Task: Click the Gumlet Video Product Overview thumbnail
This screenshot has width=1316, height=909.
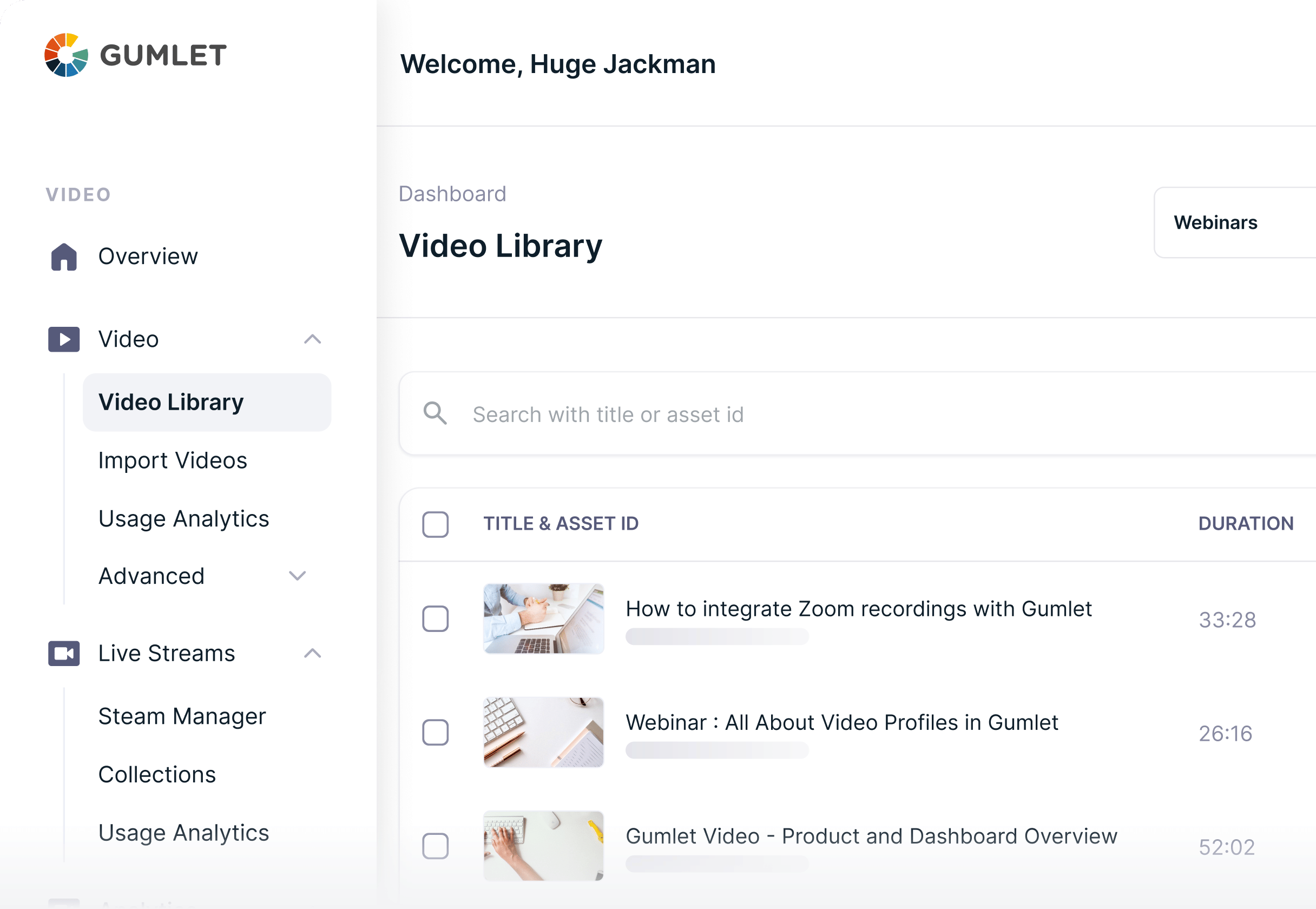Action: 543,847
